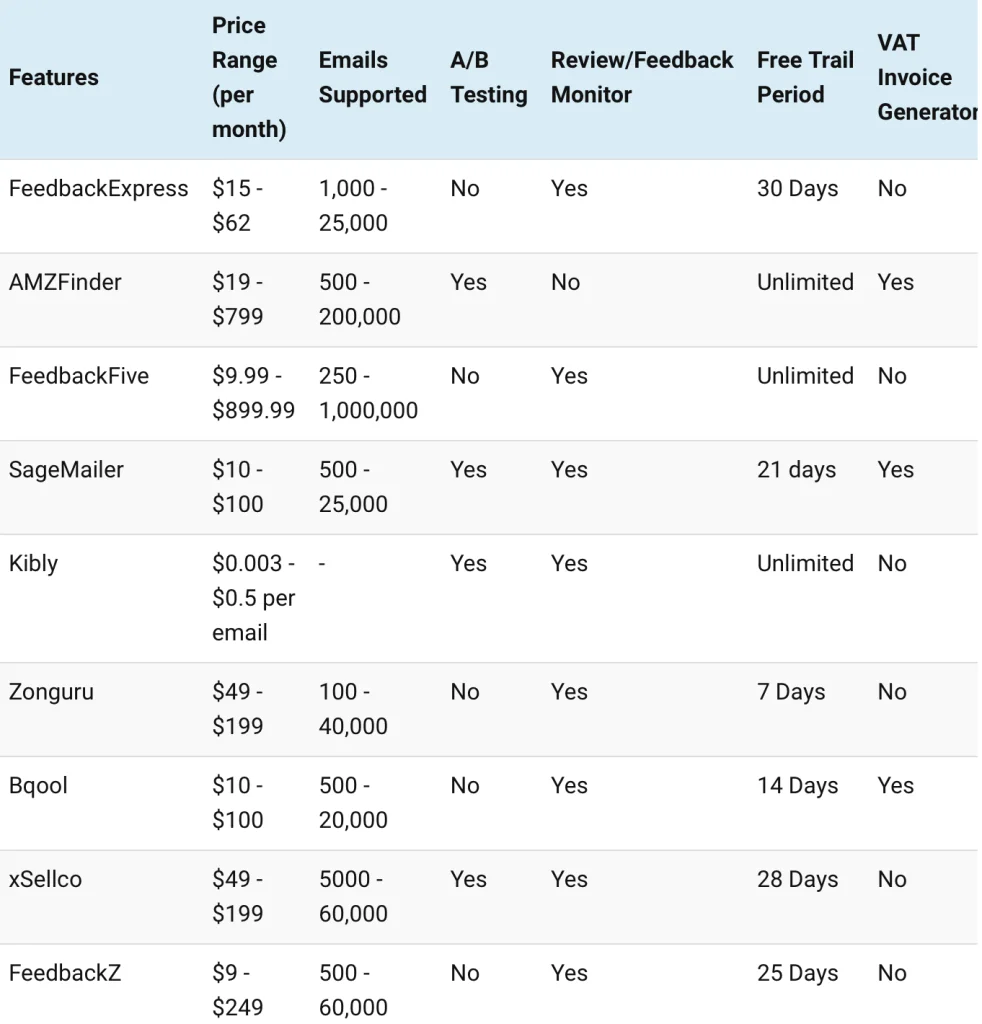Select the Price Range column header
This screenshot has height=1024, width=982.
pyautogui.click(x=248, y=78)
